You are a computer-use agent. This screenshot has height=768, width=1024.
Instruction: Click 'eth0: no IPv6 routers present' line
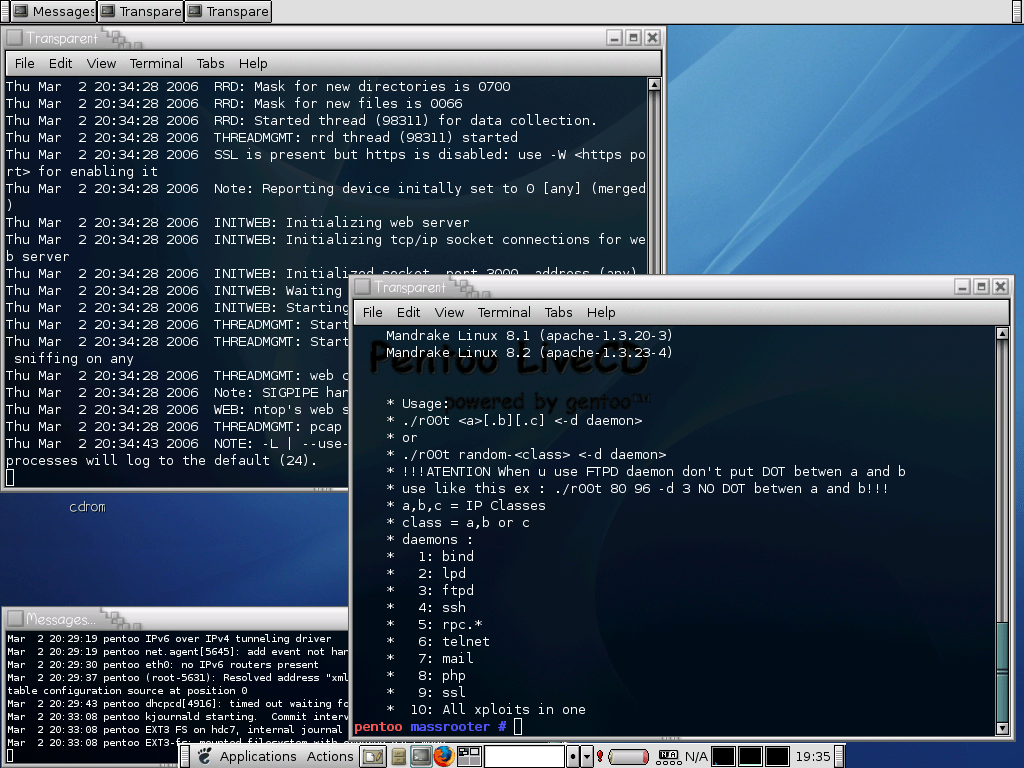click(163, 664)
